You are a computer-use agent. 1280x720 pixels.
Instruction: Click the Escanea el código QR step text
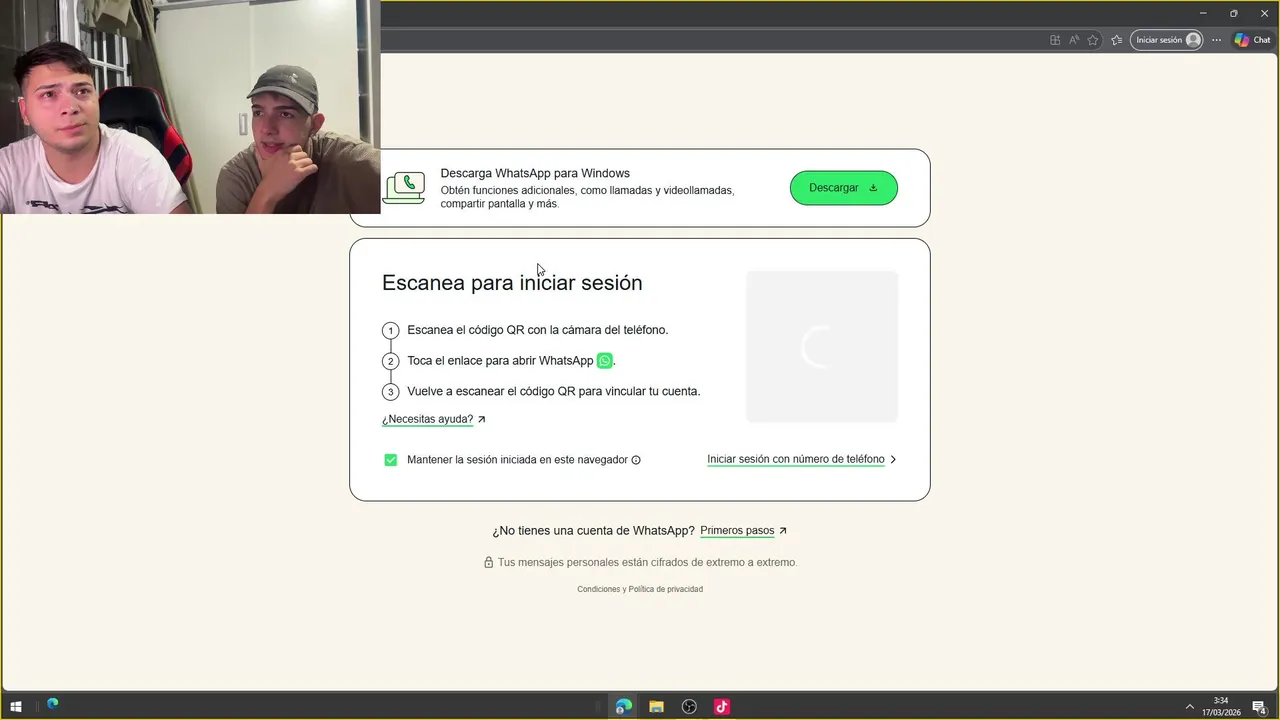[538, 330]
